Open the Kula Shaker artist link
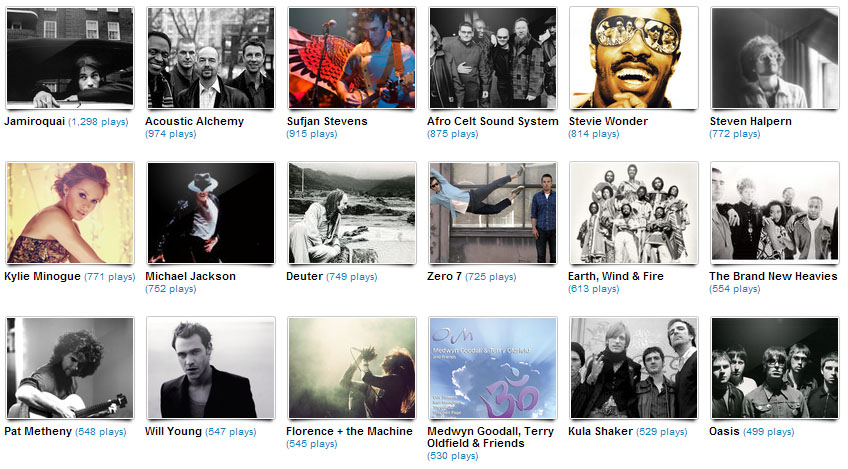The height and width of the screenshot is (469, 848). [600, 431]
